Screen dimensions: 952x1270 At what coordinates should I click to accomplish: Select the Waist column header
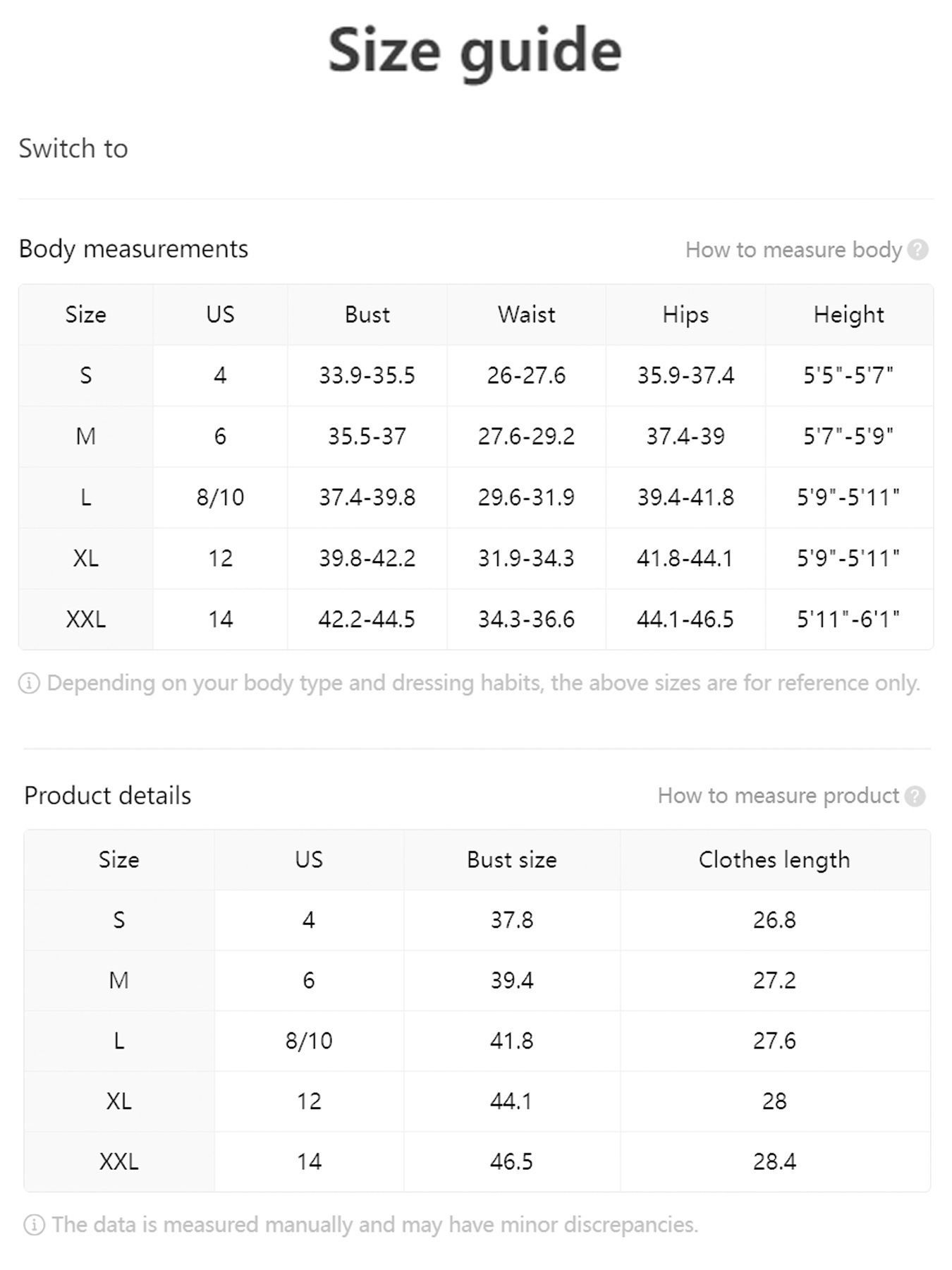pos(526,315)
